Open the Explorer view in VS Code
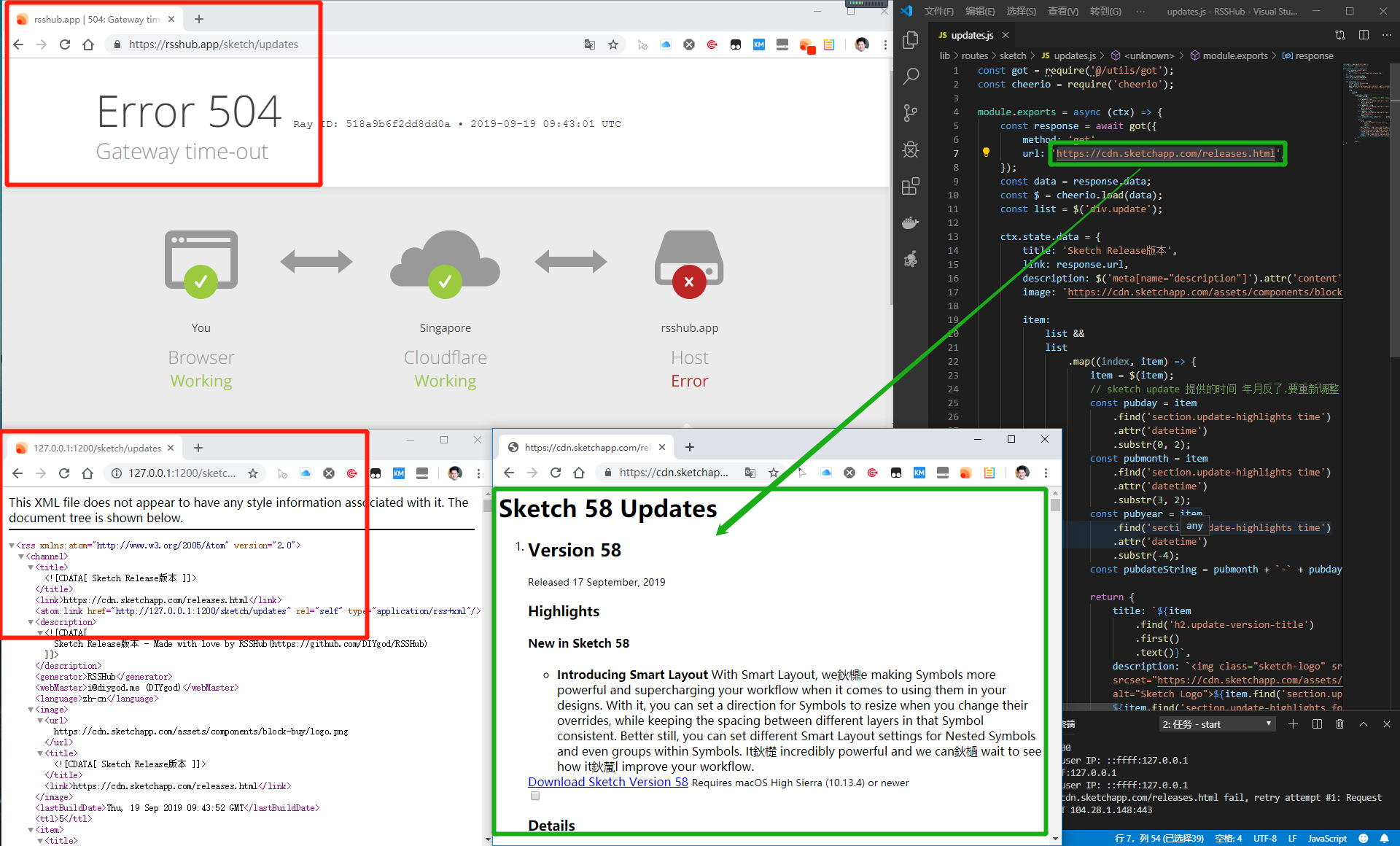Image resolution: width=1400 pixels, height=846 pixels. [x=910, y=40]
